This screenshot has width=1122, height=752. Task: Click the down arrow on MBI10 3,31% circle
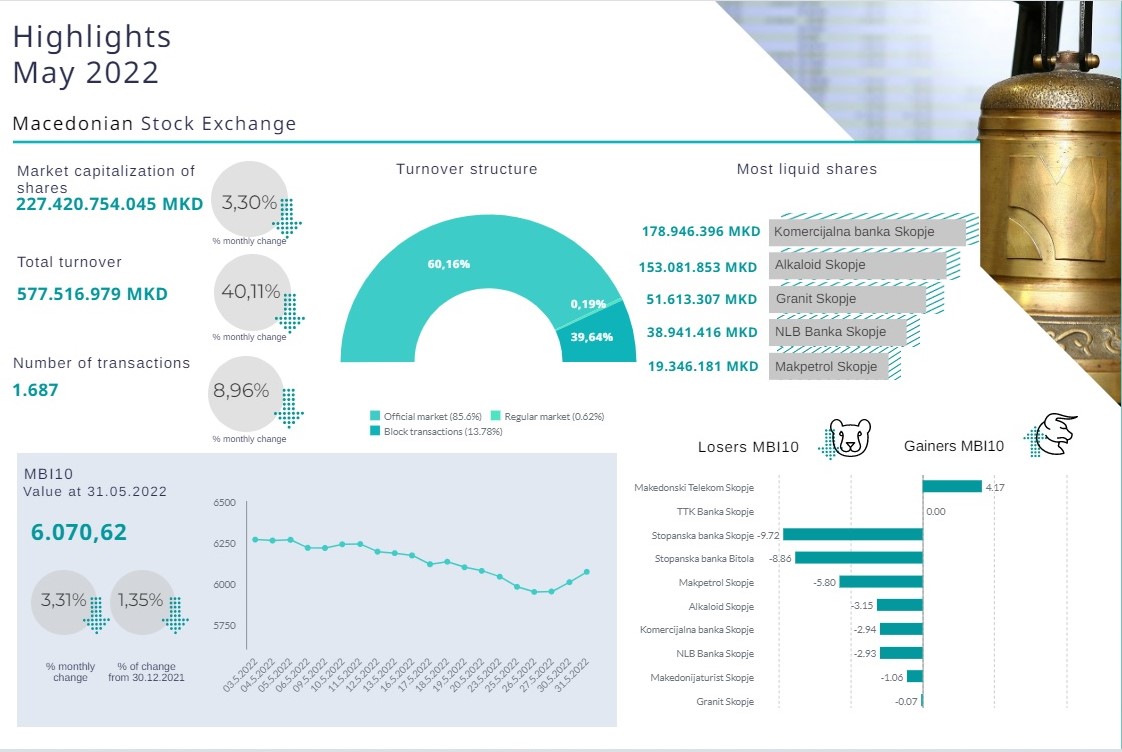point(97,613)
